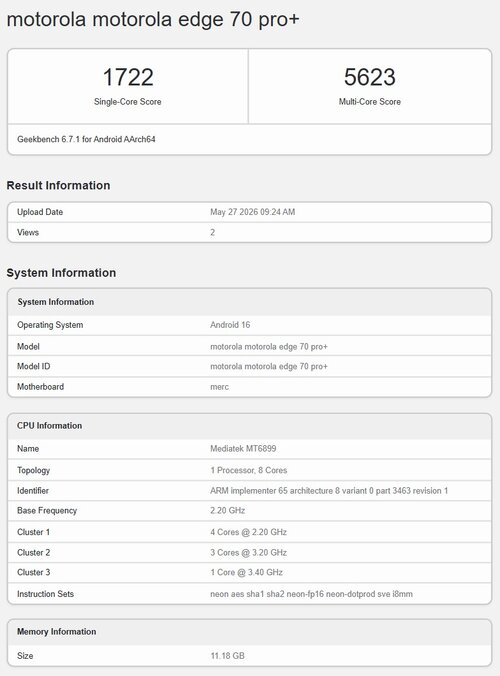Select the ARM implementer 65 identifier value
This screenshot has height=676, width=500.
329,491
